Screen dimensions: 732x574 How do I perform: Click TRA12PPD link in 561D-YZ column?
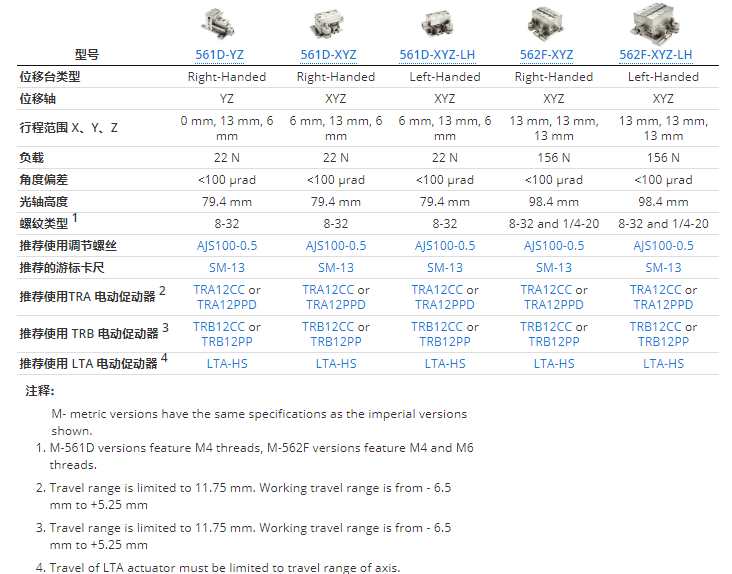(227, 305)
